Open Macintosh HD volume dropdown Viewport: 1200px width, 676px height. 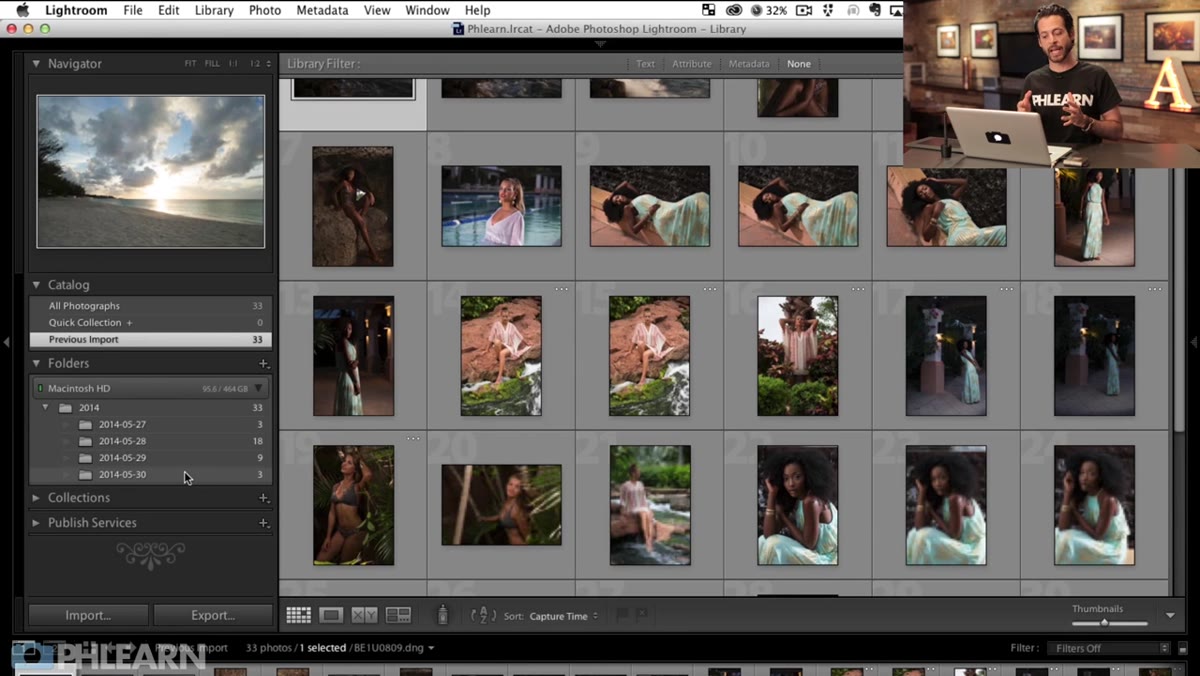click(x=258, y=388)
